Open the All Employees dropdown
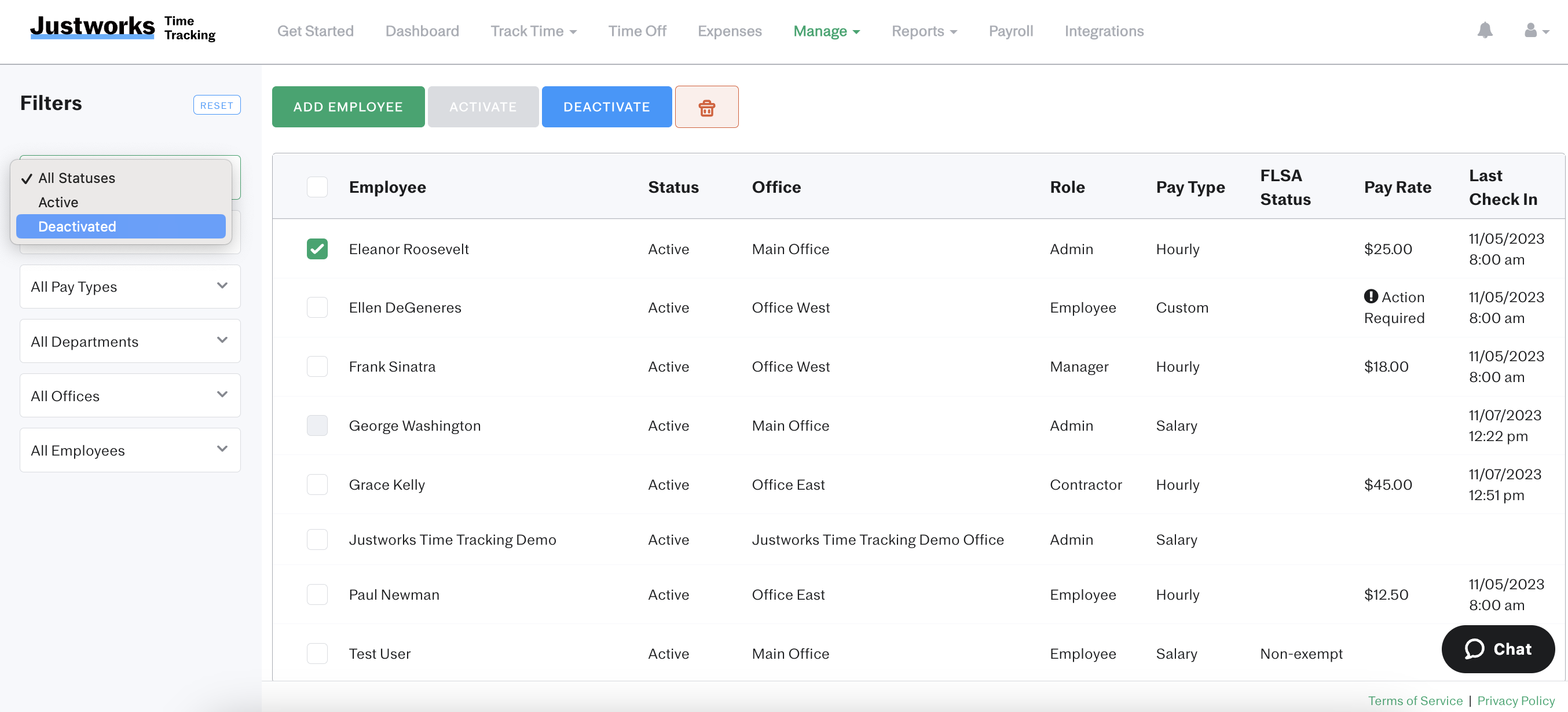Viewport: 1568px width, 712px height. click(129, 450)
